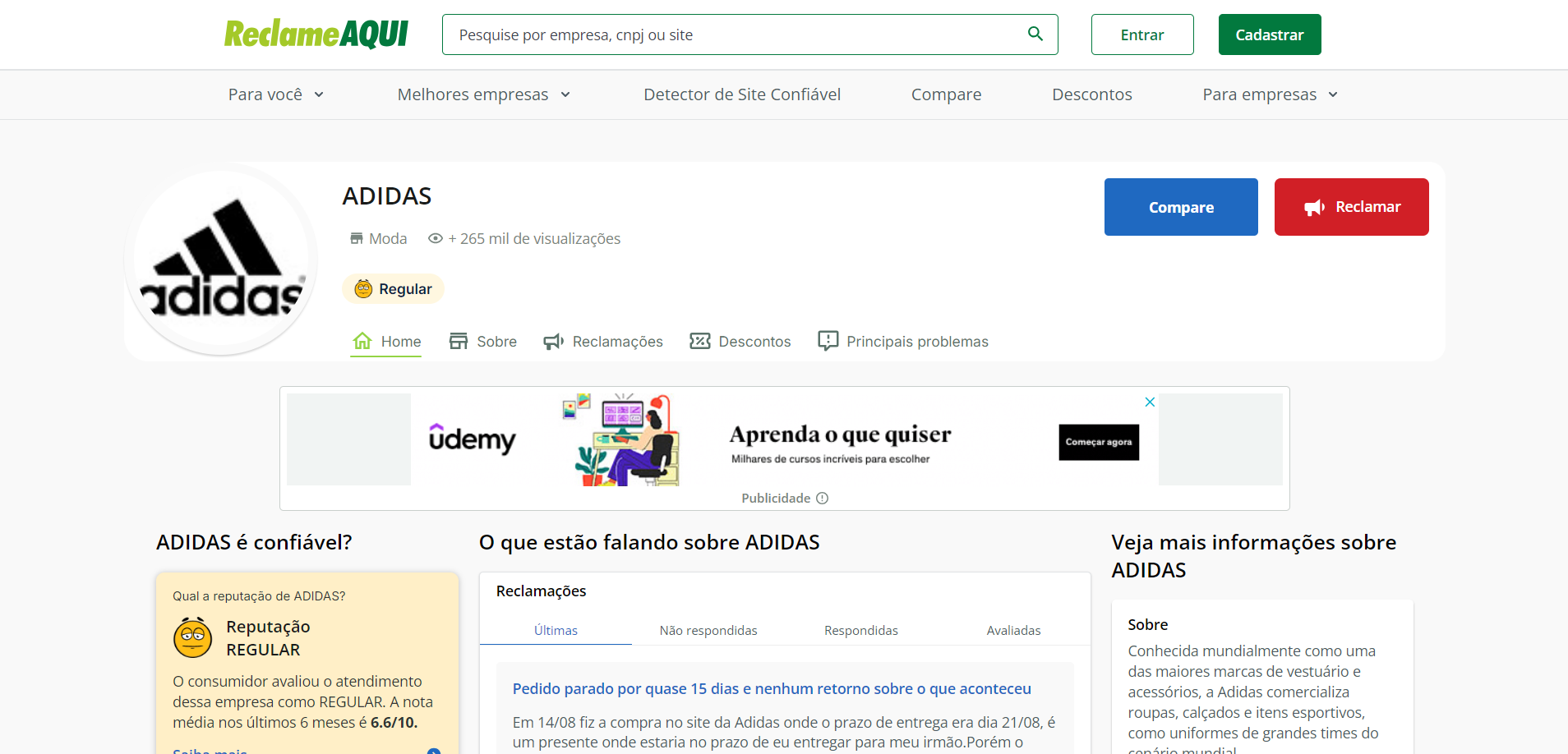1568x754 pixels.
Task: Click 'Aprenda o que quiser' ad headline
Action: tap(840, 434)
